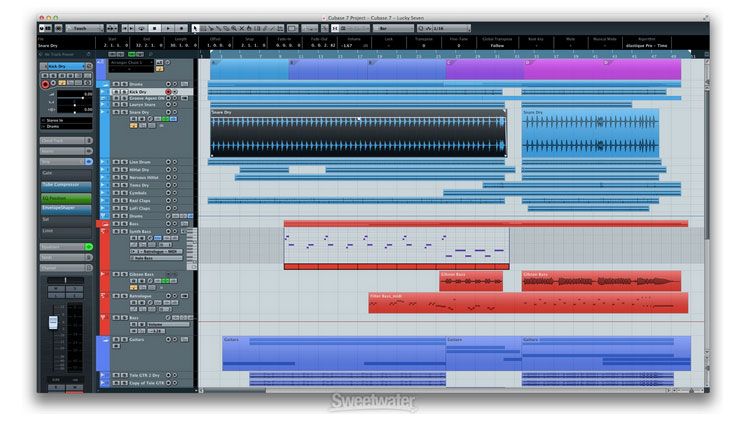Solo the Cymbals track
This screenshot has width=745, height=424.
coord(124,193)
